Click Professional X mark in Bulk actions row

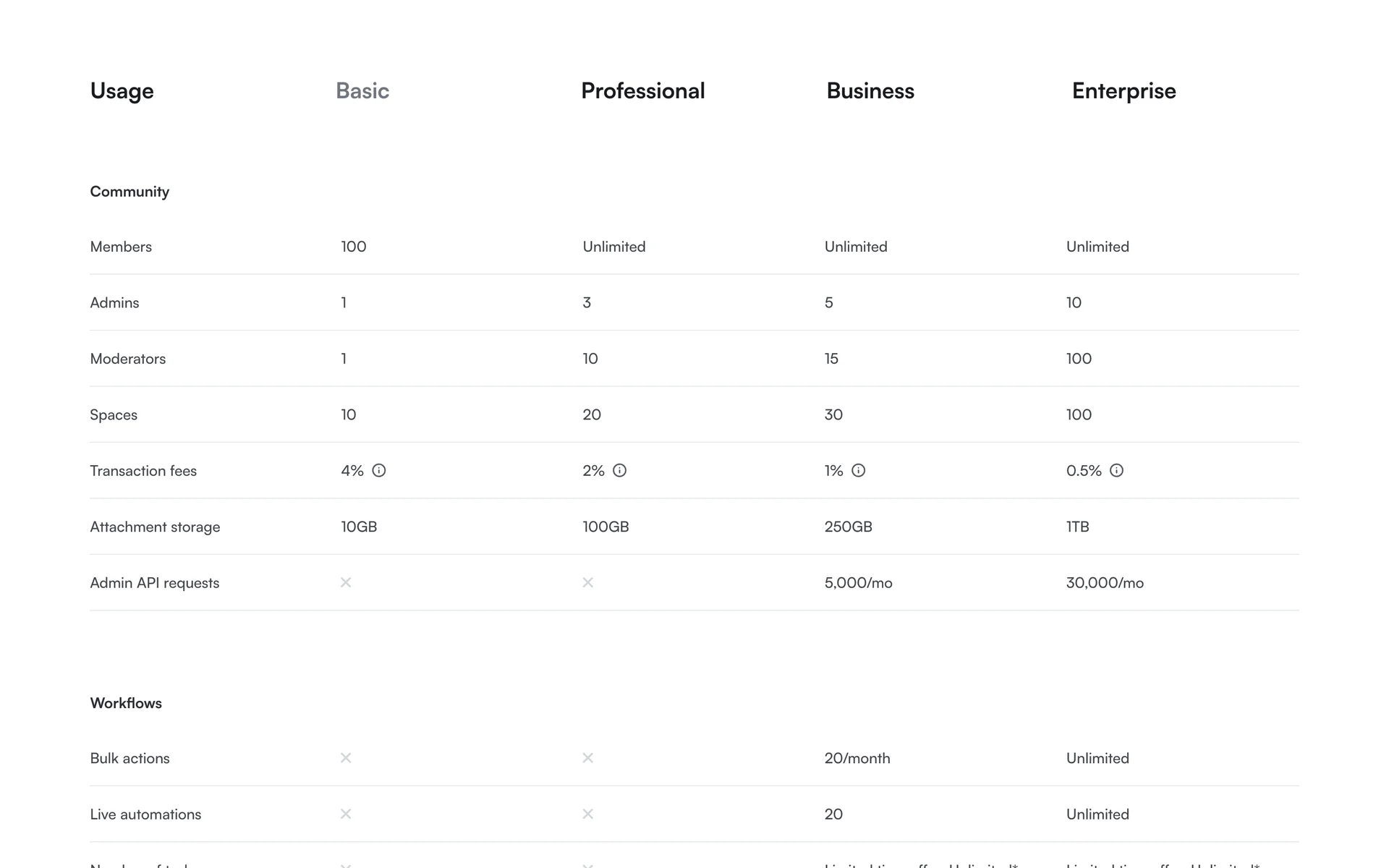click(587, 758)
